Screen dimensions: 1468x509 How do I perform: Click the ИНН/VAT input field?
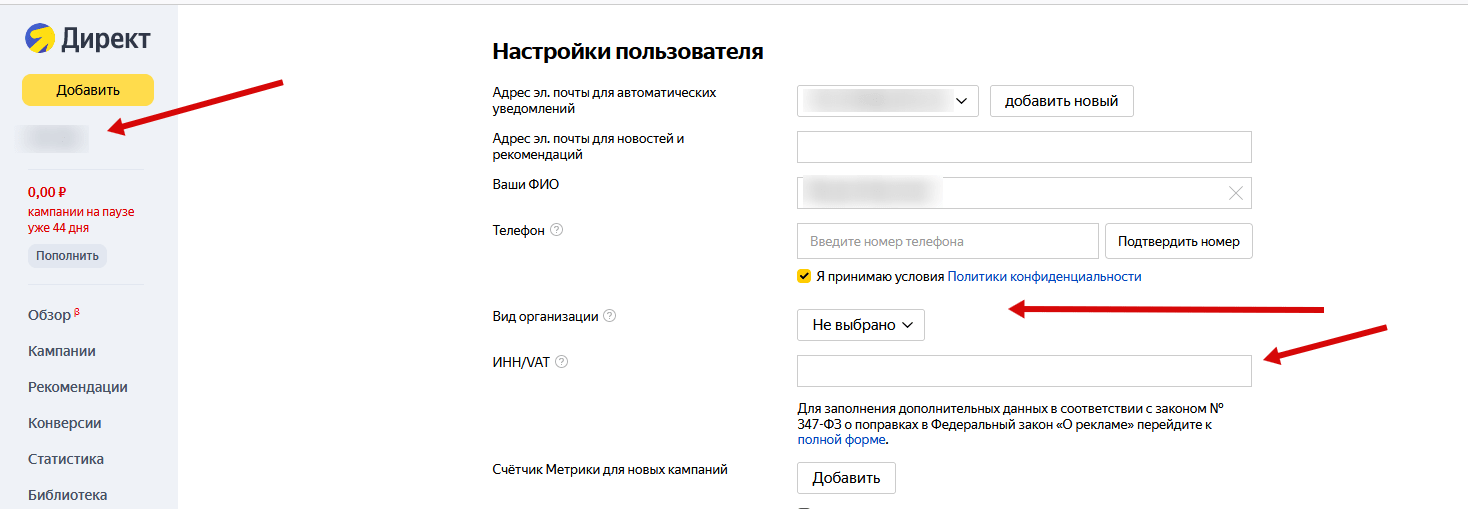1024,371
